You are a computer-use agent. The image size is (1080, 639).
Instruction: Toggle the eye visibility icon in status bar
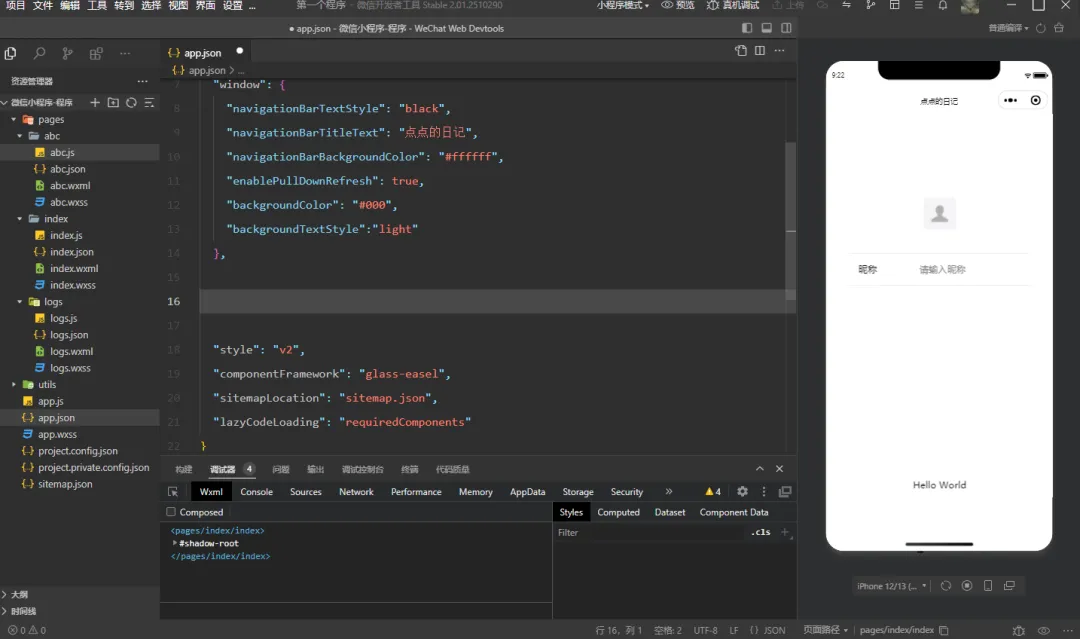pos(1043,630)
